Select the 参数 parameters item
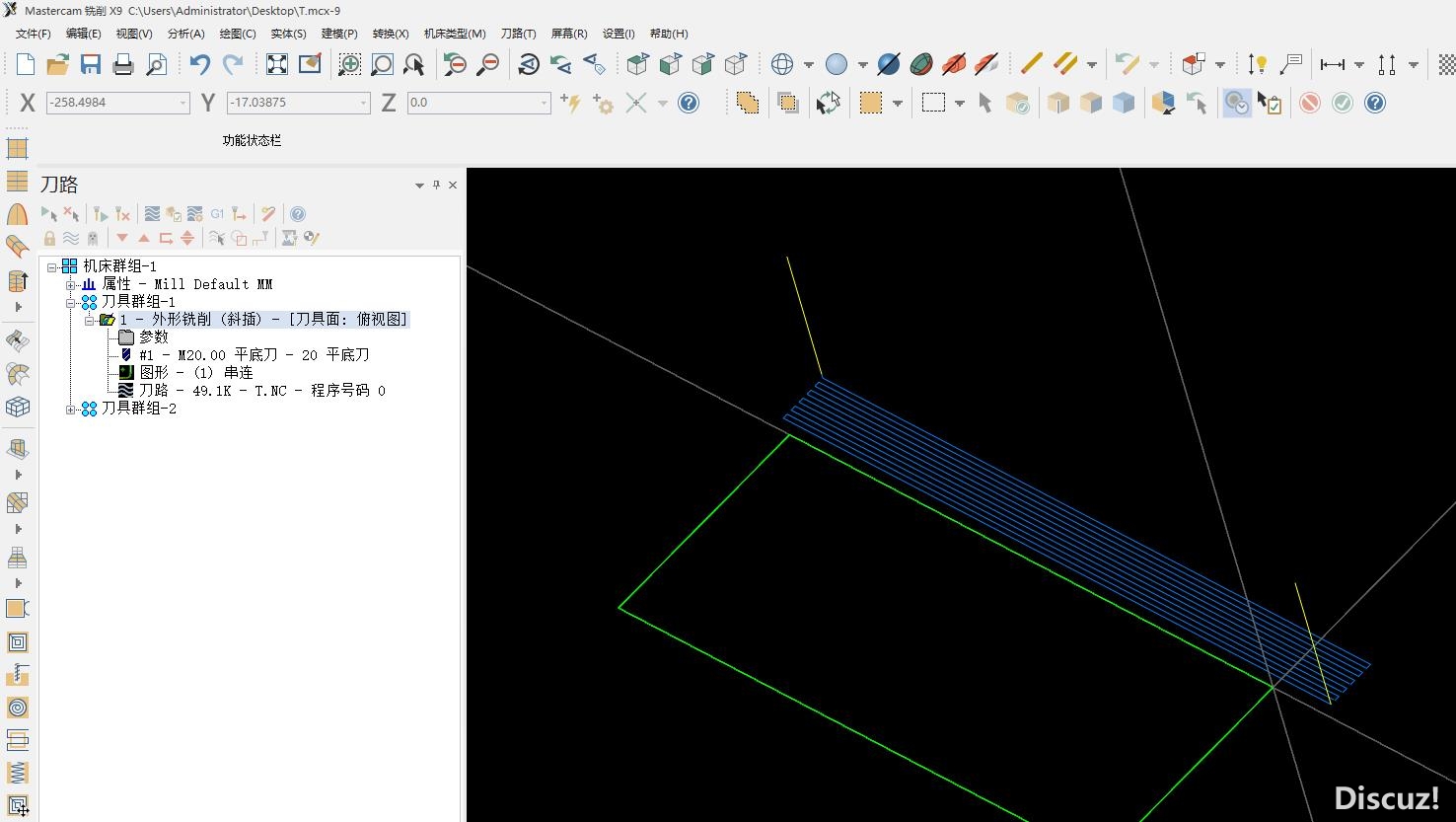The image size is (1456, 822). click(x=154, y=337)
